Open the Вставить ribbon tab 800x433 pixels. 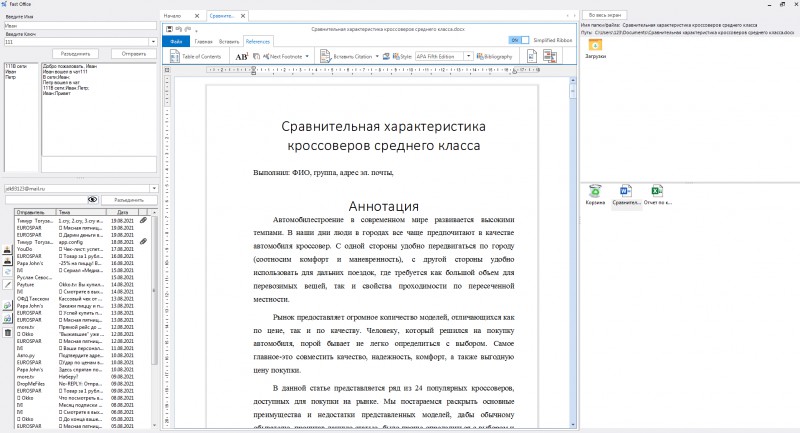pyautogui.click(x=229, y=41)
